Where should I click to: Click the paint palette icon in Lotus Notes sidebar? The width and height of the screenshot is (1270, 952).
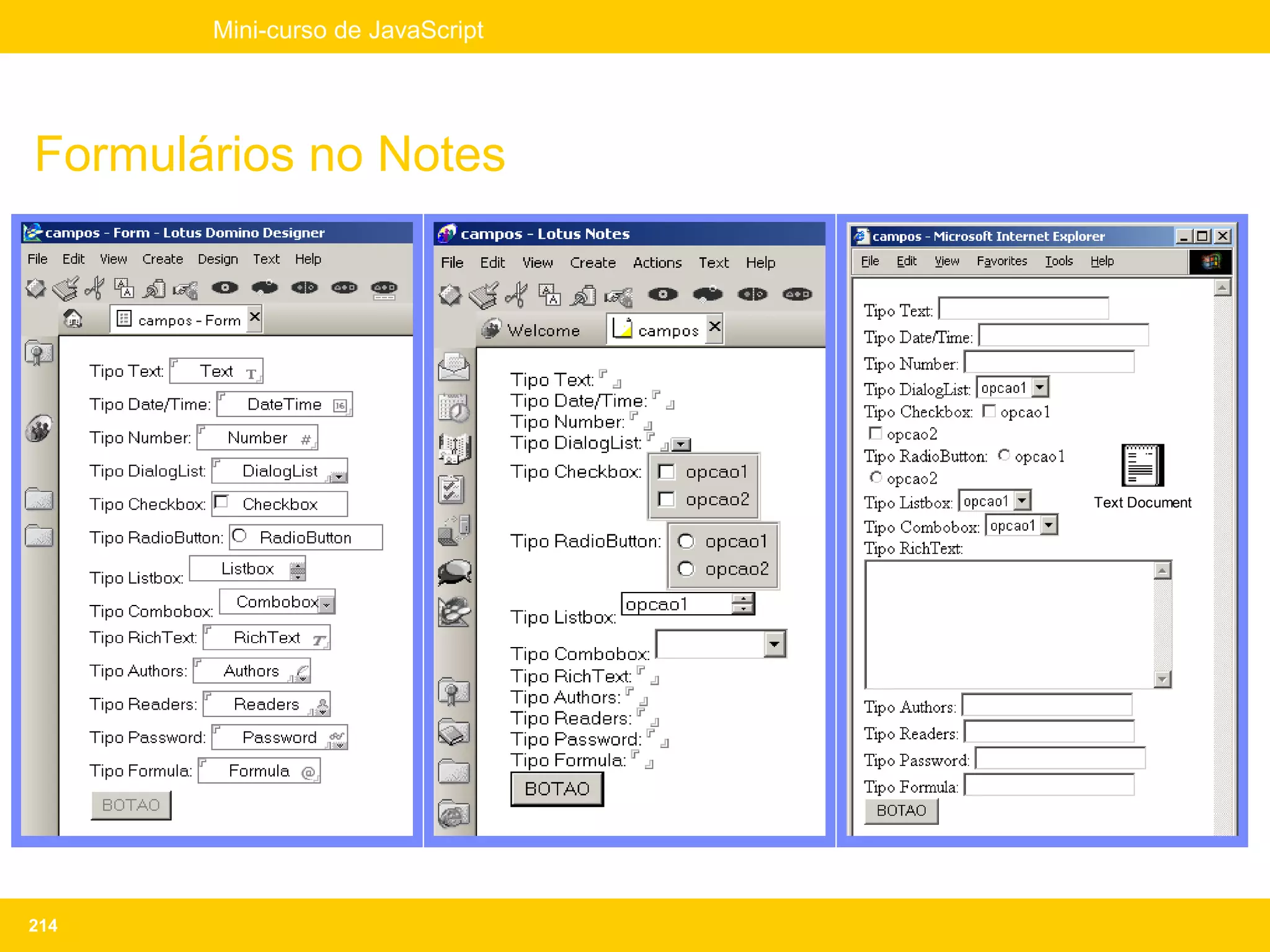pyautogui.click(x=454, y=612)
